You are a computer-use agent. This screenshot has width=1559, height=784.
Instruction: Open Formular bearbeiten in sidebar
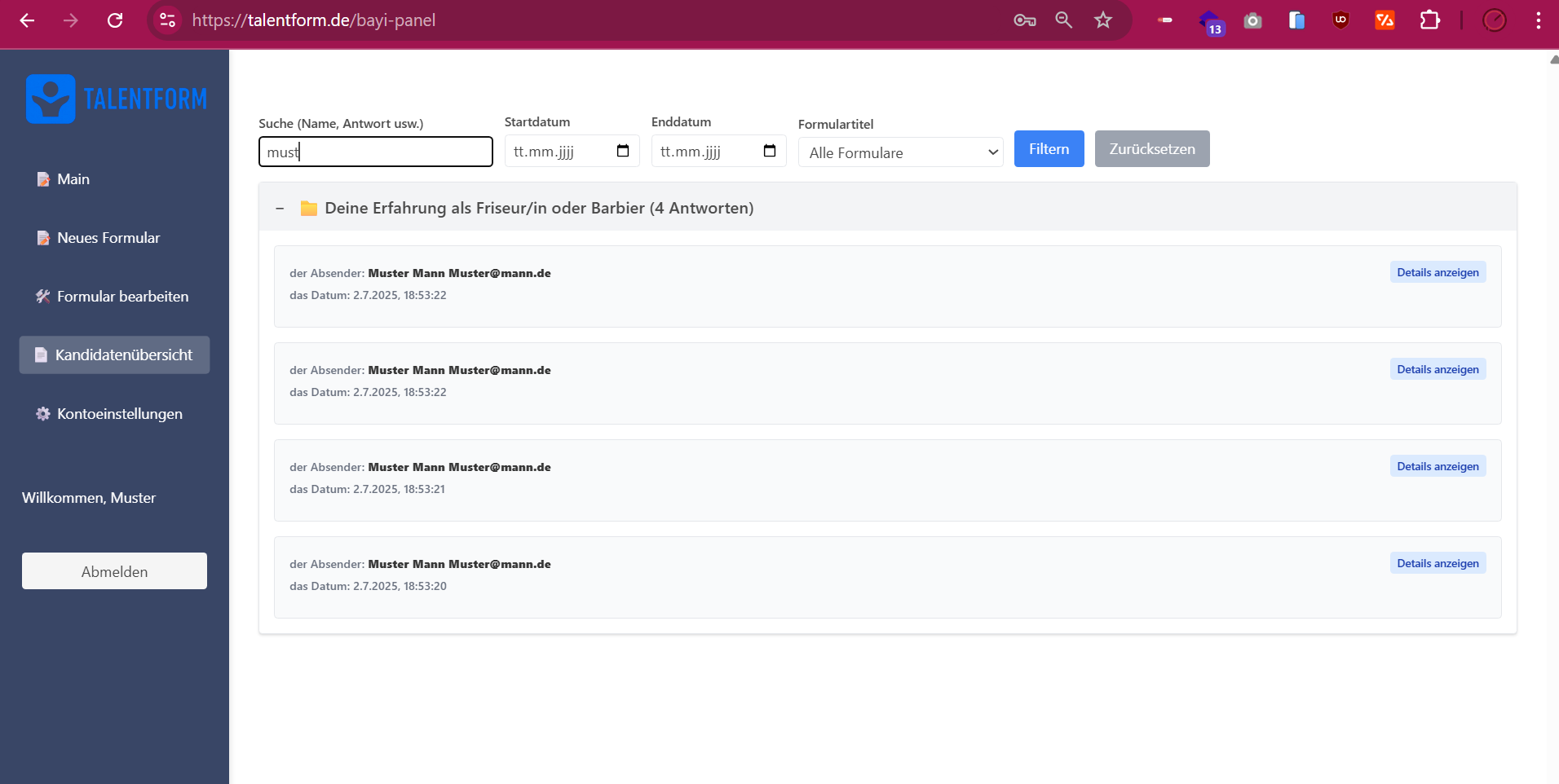122,297
